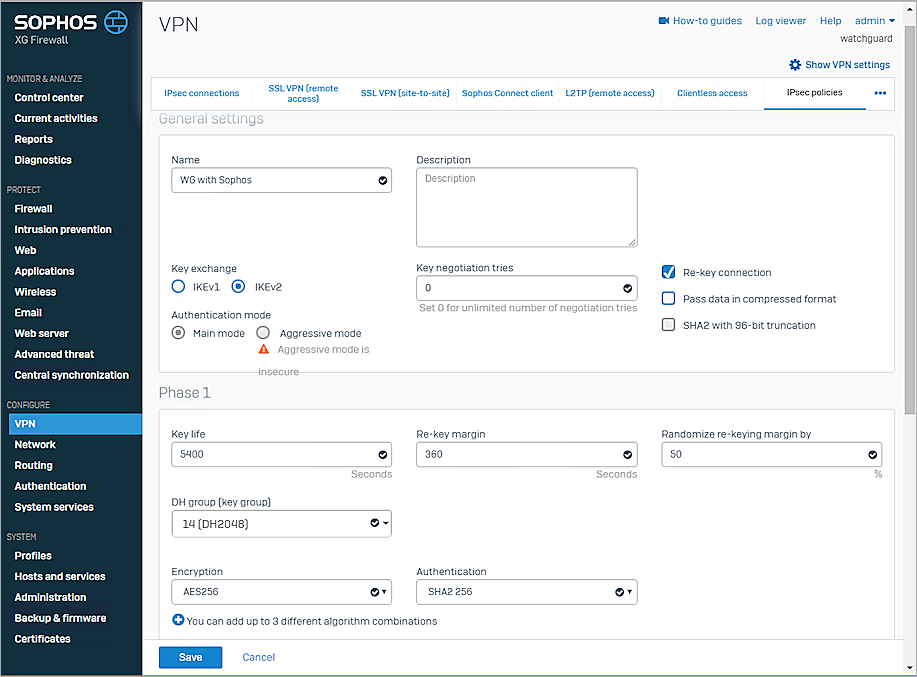This screenshot has width=917, height=677.
Task: Click the blue plus icon to add algorithm combination
Action: (x=178, y=621)
